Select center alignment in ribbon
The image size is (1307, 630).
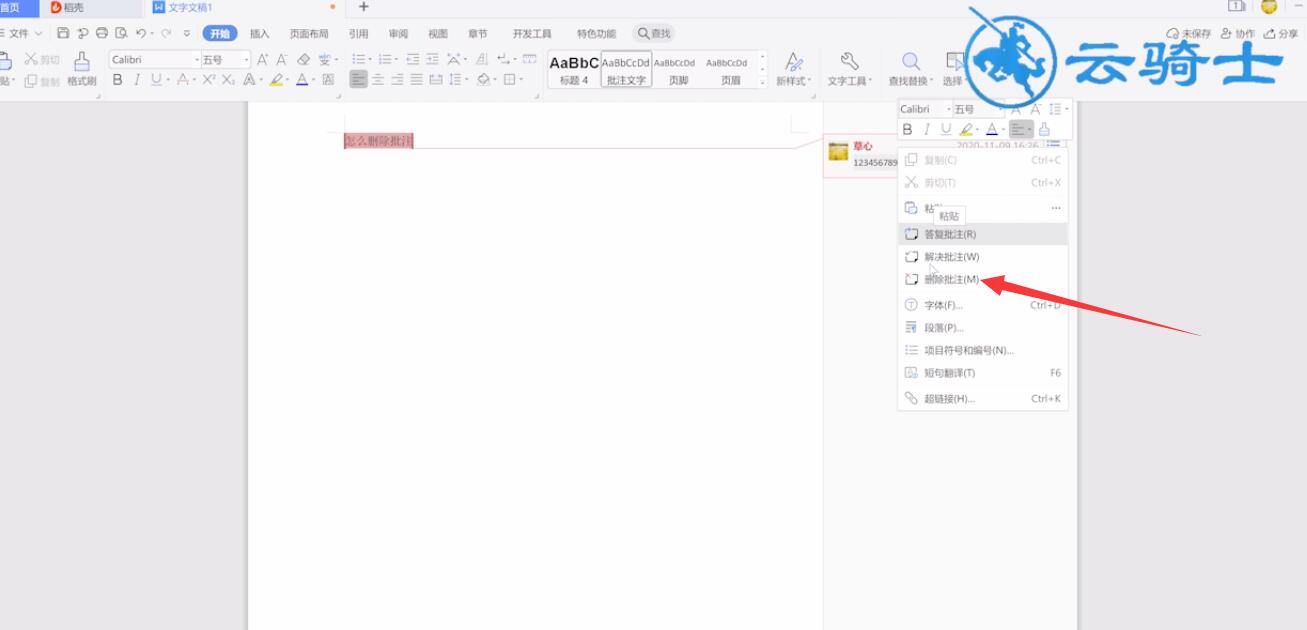tap(378, 80)
